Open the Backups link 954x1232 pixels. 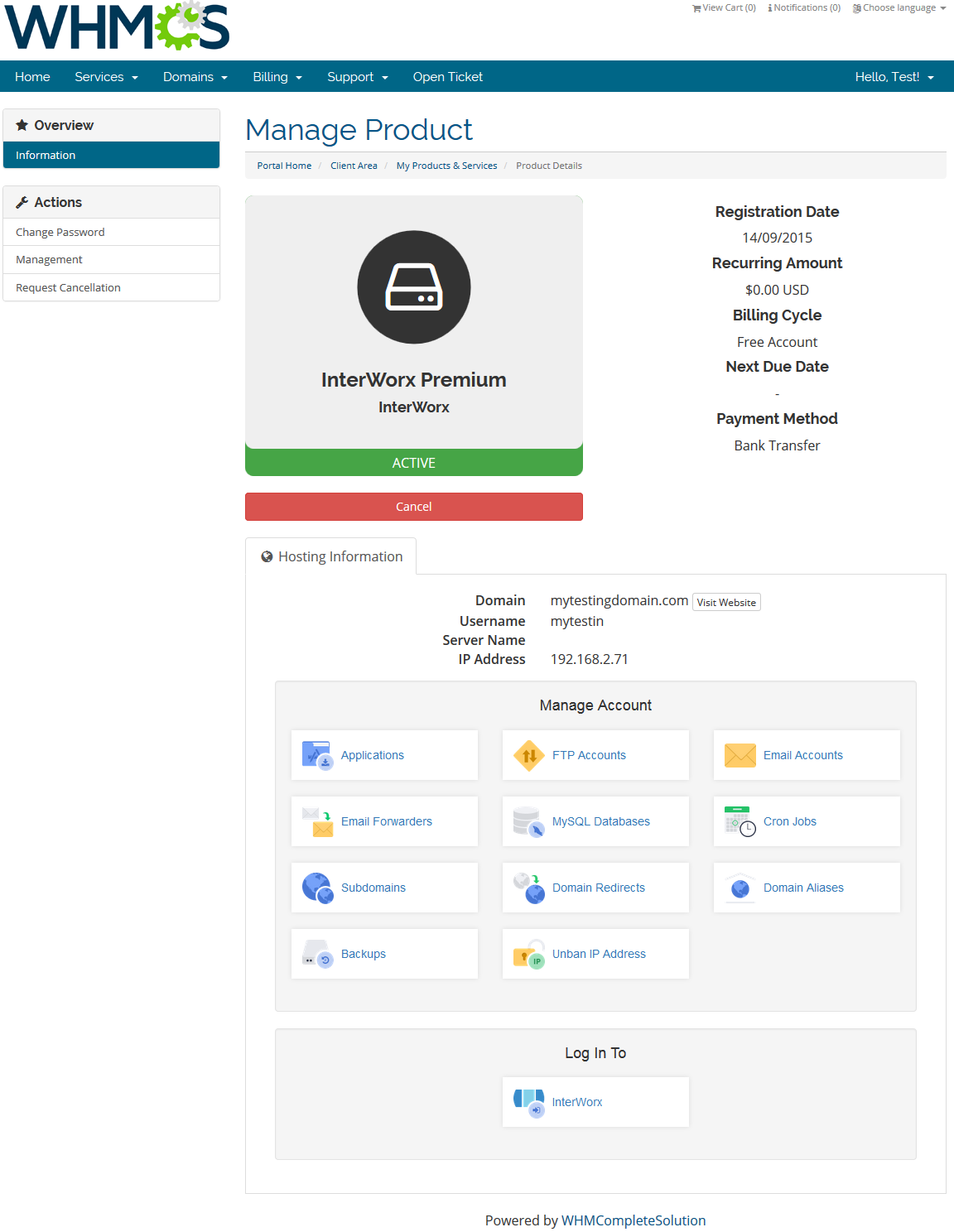[364, 954]
